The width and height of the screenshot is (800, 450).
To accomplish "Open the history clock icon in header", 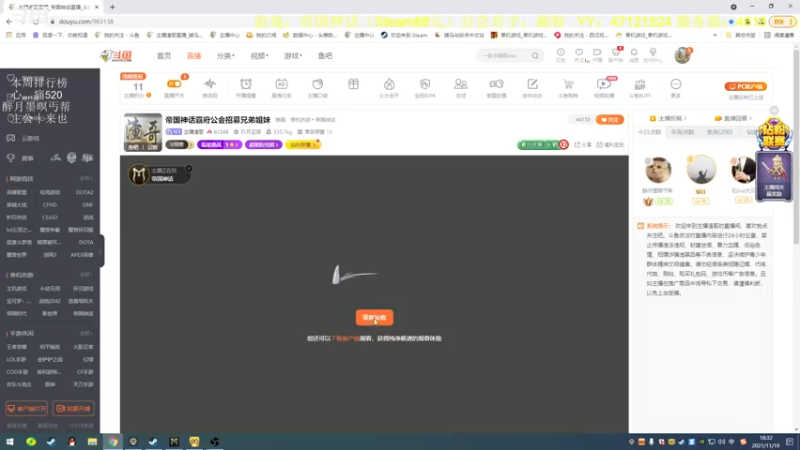I will (560, 53).
